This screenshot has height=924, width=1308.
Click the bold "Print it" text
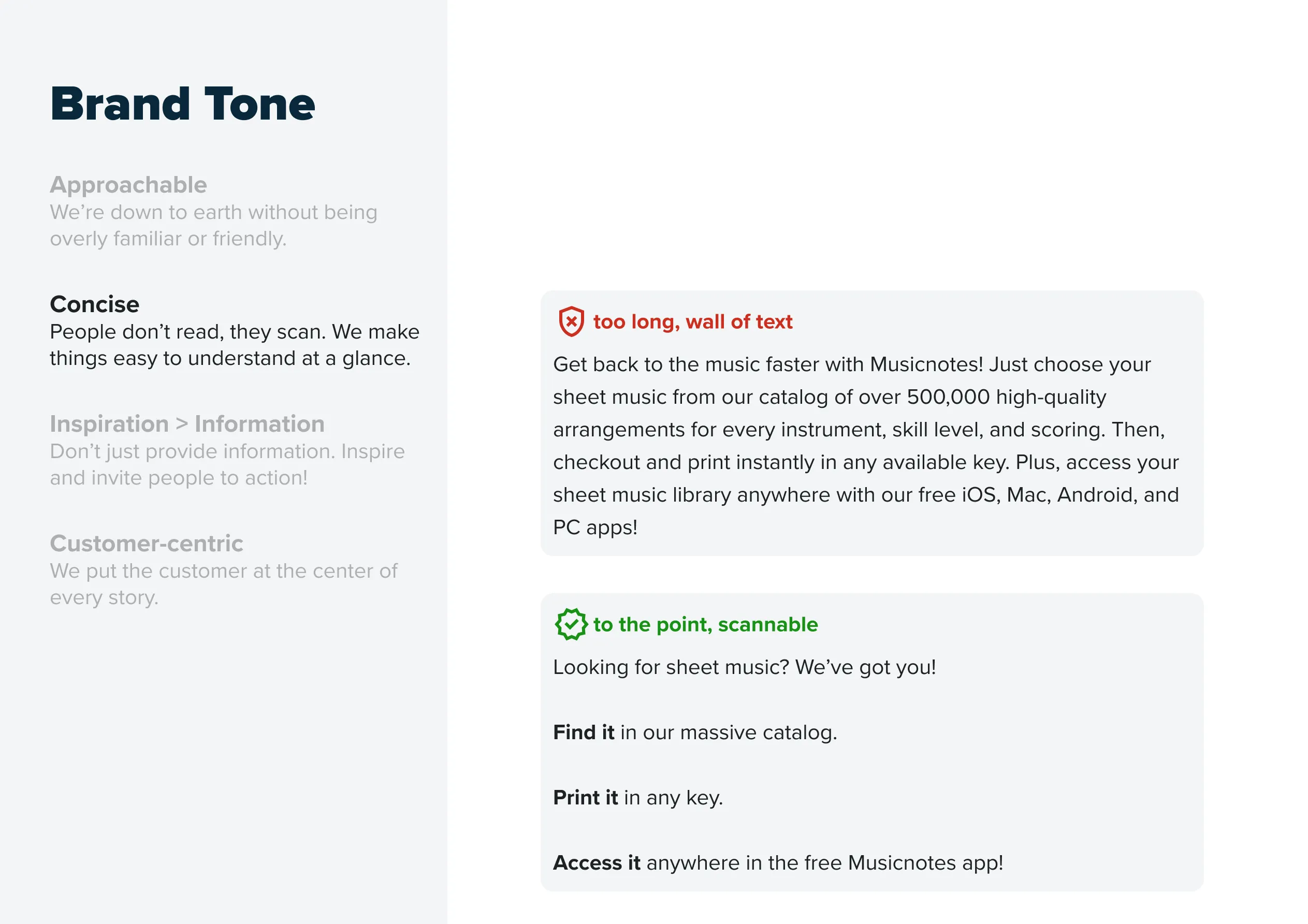pyautogui.click(x=585, y=798)
